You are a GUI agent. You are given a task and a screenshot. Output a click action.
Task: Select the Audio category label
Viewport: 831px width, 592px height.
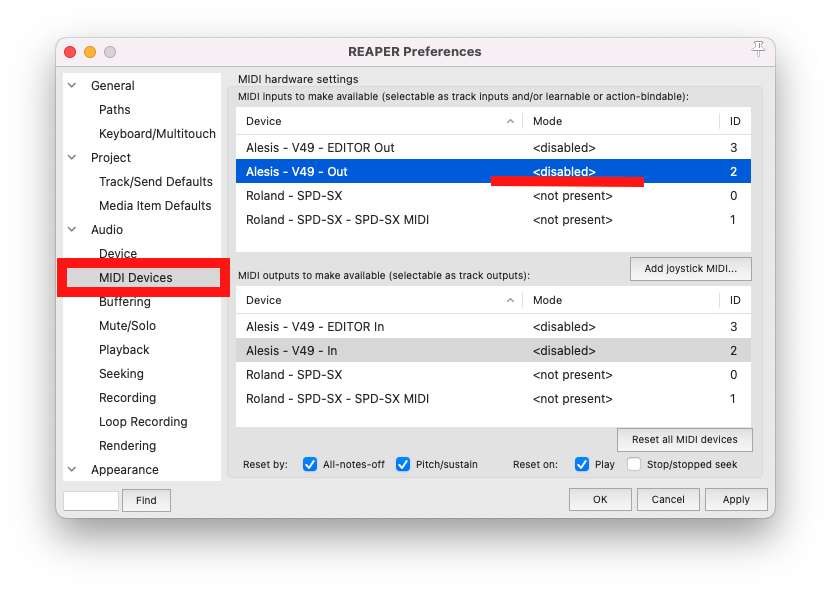tap(107, 229)
